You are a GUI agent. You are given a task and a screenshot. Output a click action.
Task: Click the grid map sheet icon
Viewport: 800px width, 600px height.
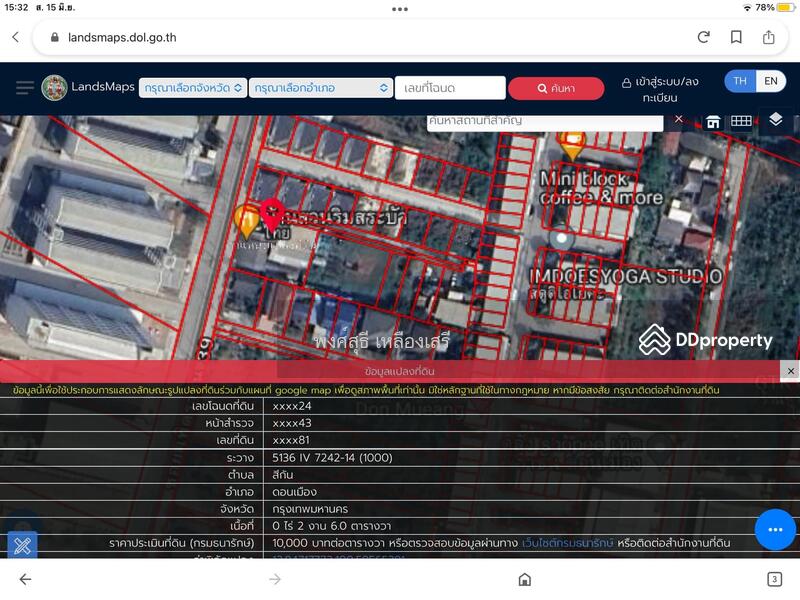pyautogui.click(x=741, y=121)
